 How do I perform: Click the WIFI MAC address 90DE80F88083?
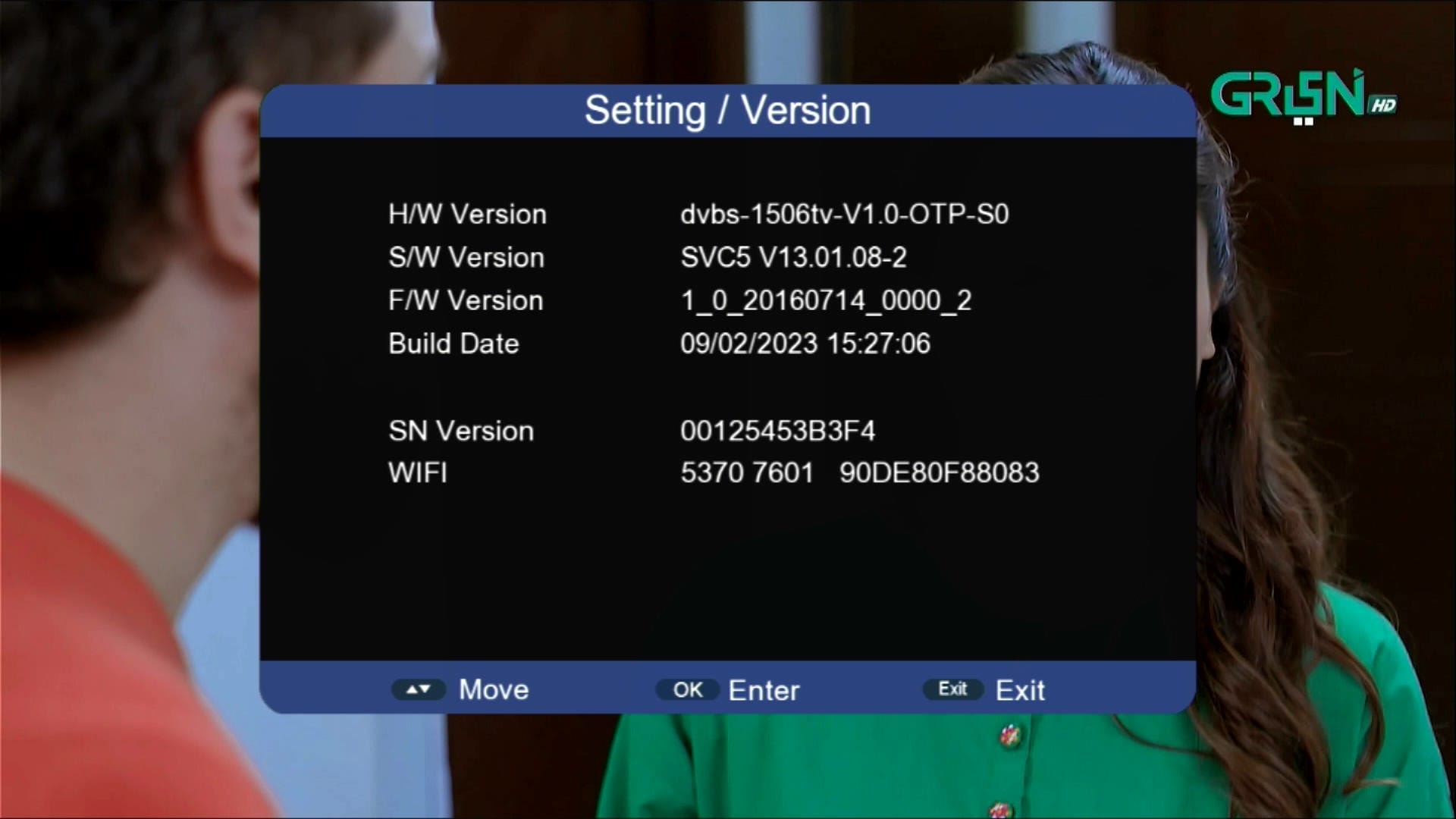click(x=939, y=473)
